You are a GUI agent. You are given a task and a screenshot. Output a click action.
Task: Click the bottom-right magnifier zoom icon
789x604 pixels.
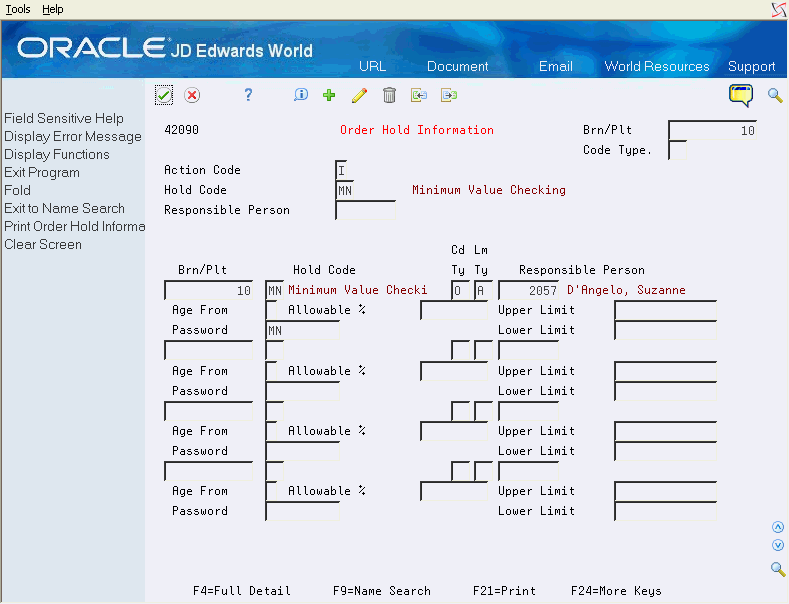[778, 569]
